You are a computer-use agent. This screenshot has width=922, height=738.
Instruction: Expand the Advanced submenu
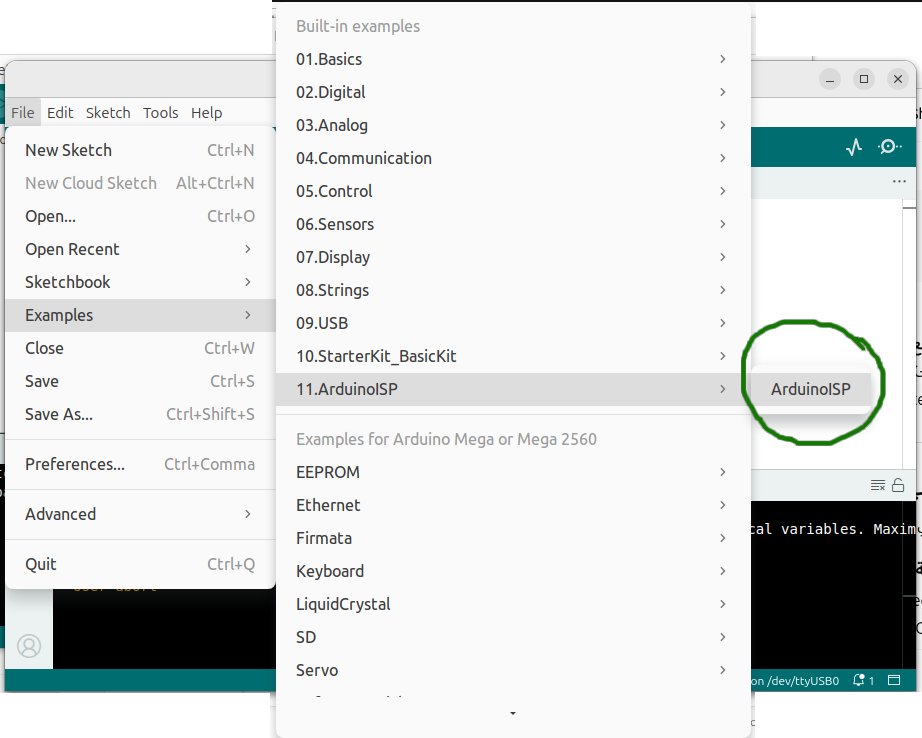coord(139,514)
